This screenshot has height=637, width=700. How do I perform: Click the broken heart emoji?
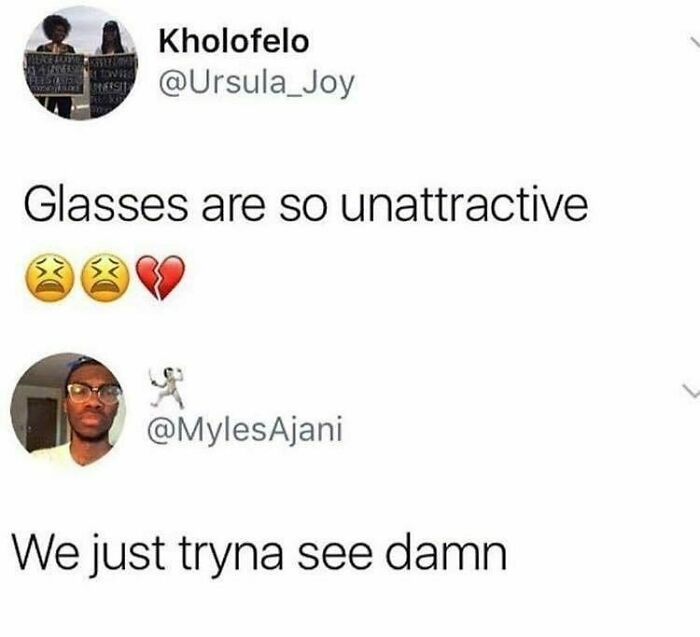[160, 278]
